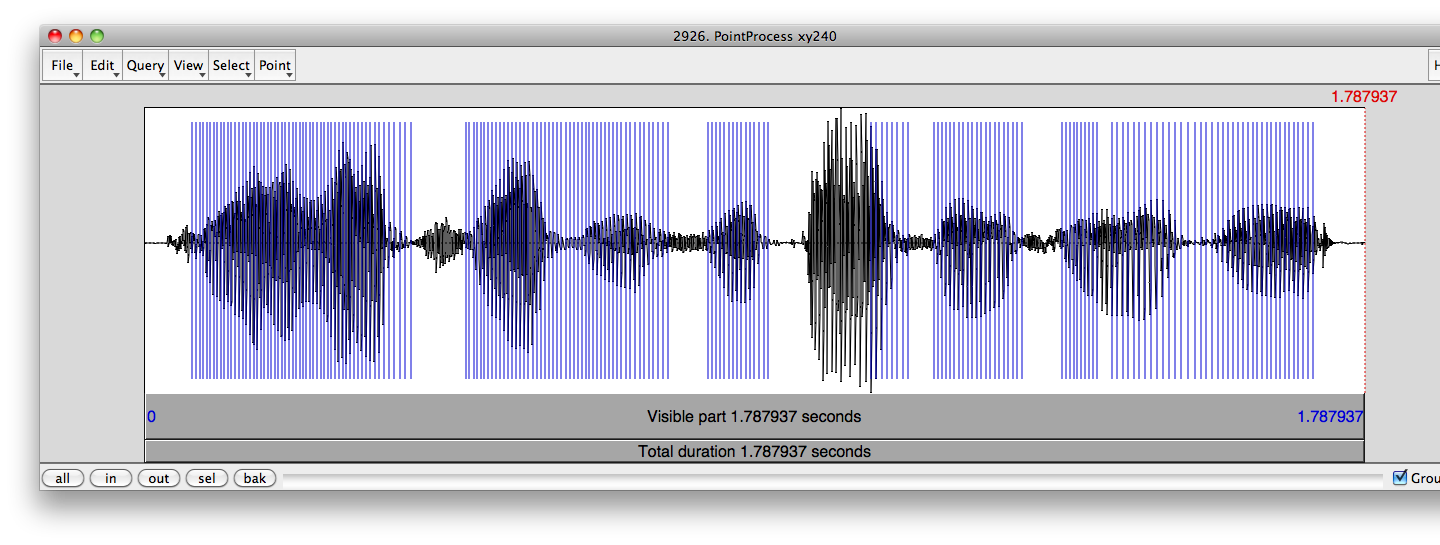The image size is (1440, 545).
Task: Click the blue 0 start time label
Action: click(151, 417)
